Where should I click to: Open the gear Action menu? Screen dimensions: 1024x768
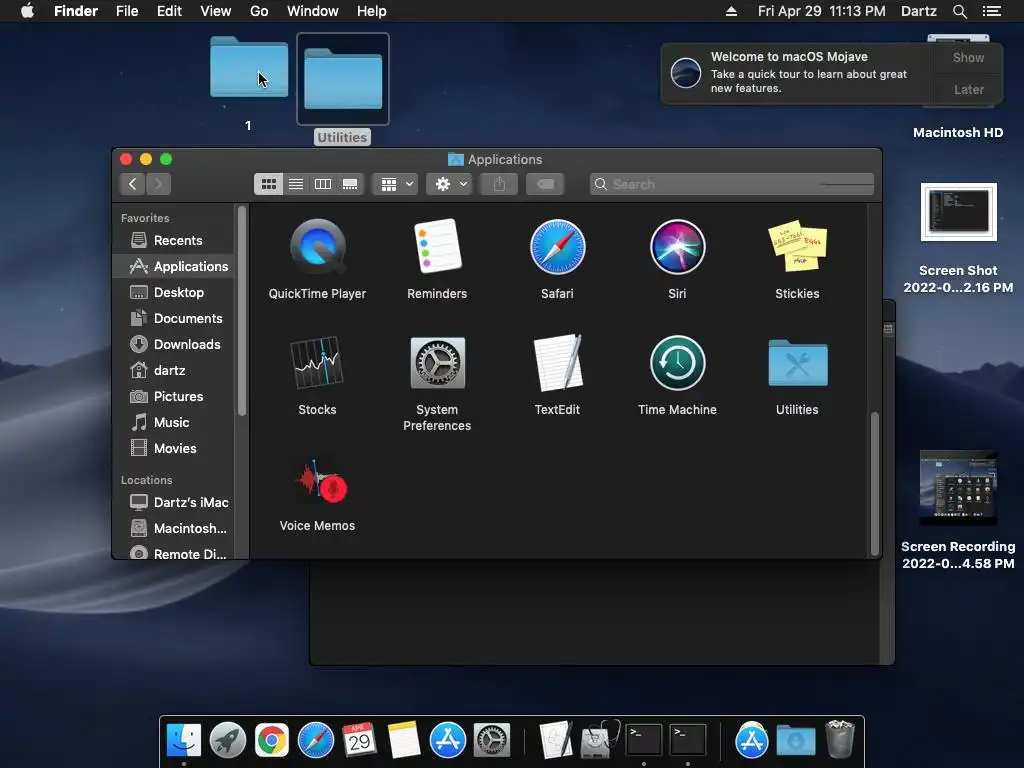(449, 184)
